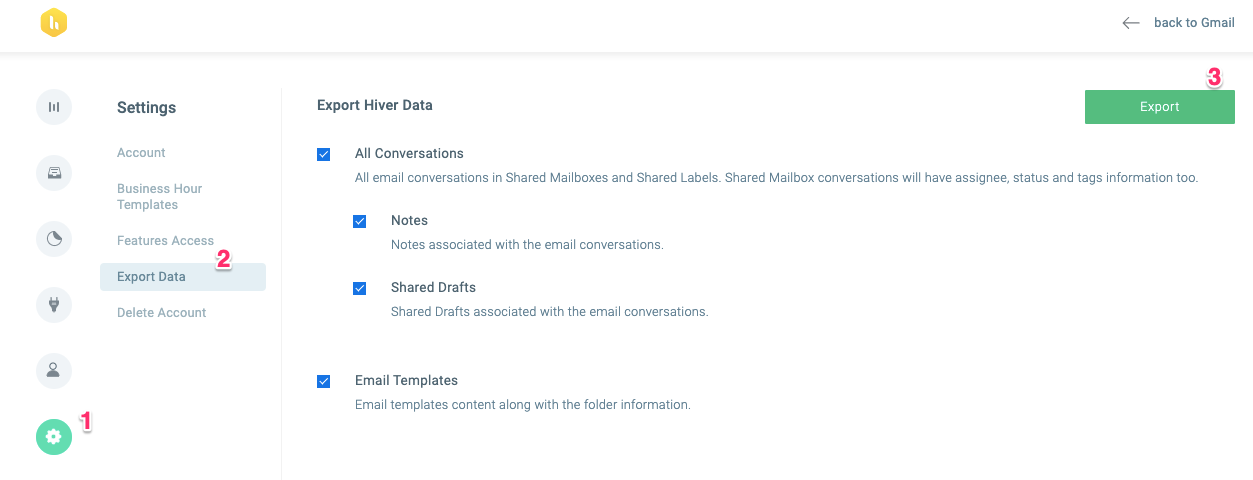Viewport: 1253px width, 480px height.
Task: Open the analytics bar chart sidebar icon
Action: click(54, 107)
